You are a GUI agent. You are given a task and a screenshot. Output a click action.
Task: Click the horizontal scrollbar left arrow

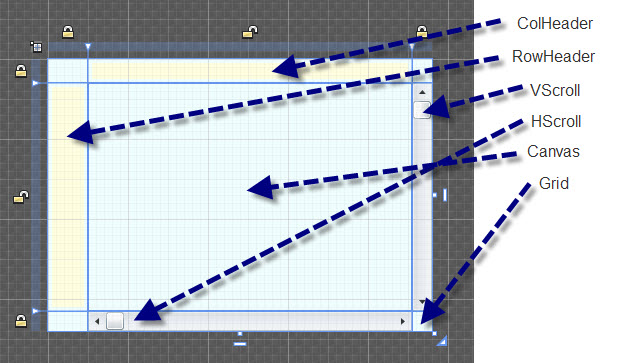pos(97,321)
